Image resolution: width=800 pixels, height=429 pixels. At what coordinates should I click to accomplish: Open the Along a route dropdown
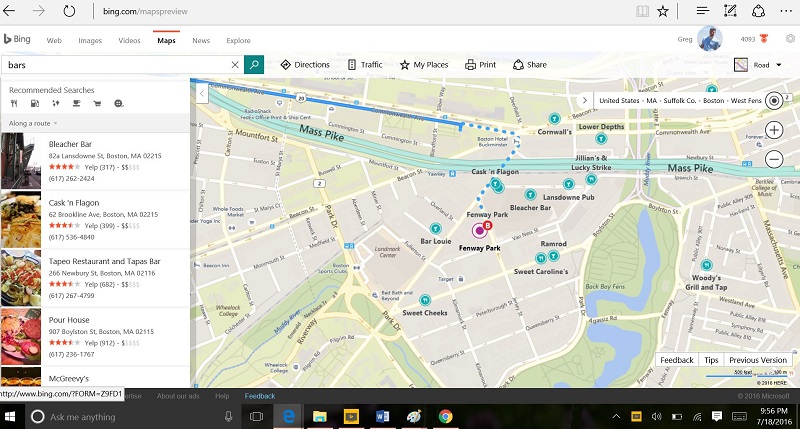33,123
